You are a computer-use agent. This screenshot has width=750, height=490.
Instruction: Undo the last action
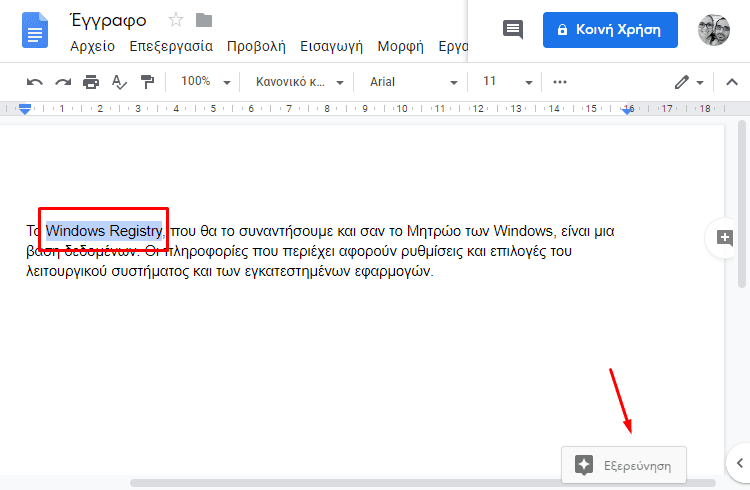coord(34,82)
